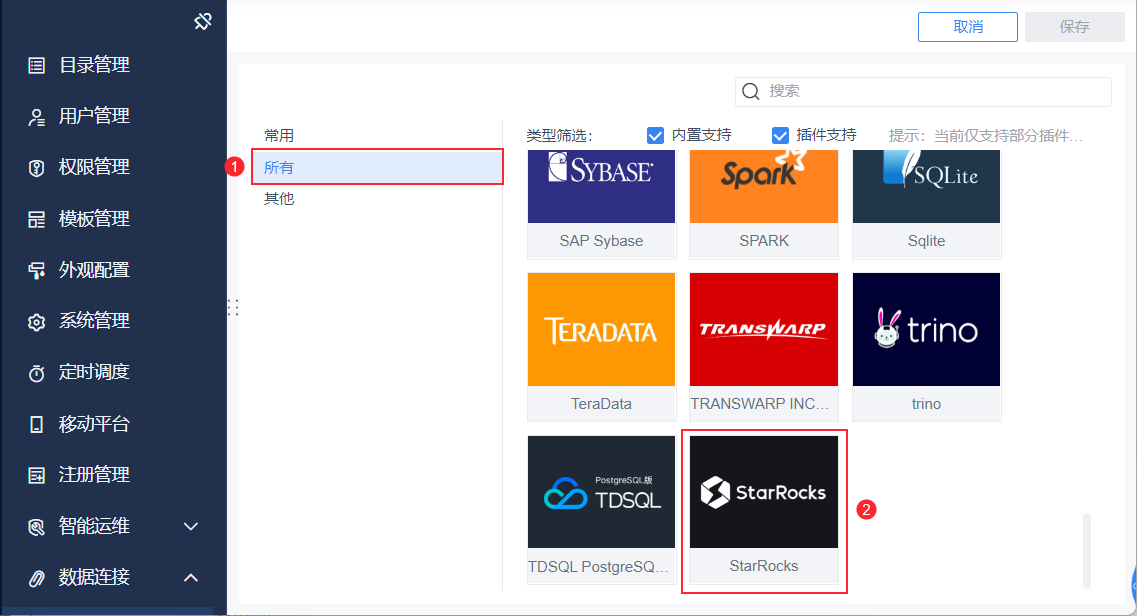Click the 提示 hint text
The height and width of the screenshot is (616, 1137).
(985, 136)
